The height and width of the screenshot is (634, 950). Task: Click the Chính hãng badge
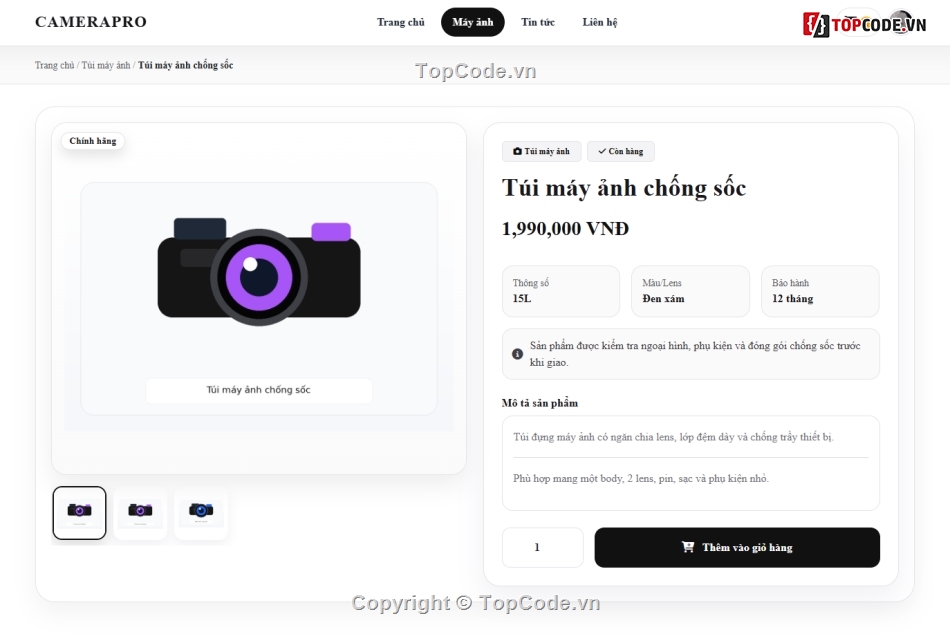coord(93,141)
